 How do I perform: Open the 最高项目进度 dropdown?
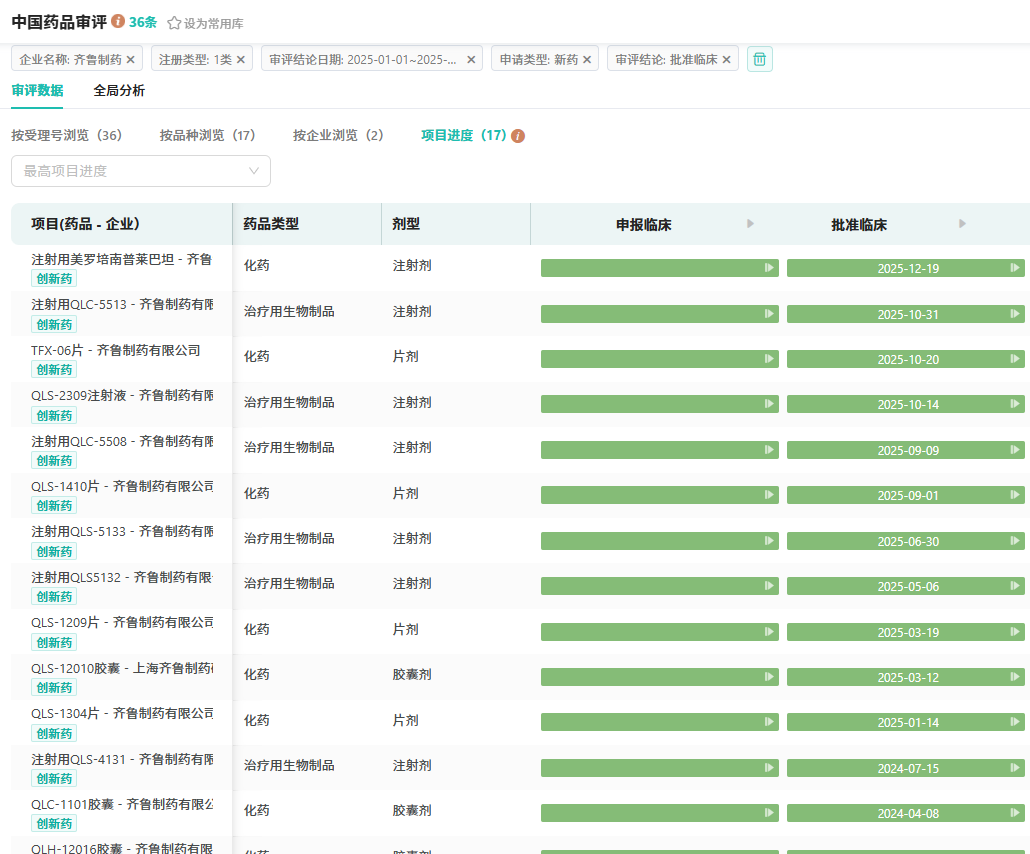(141, 171)
